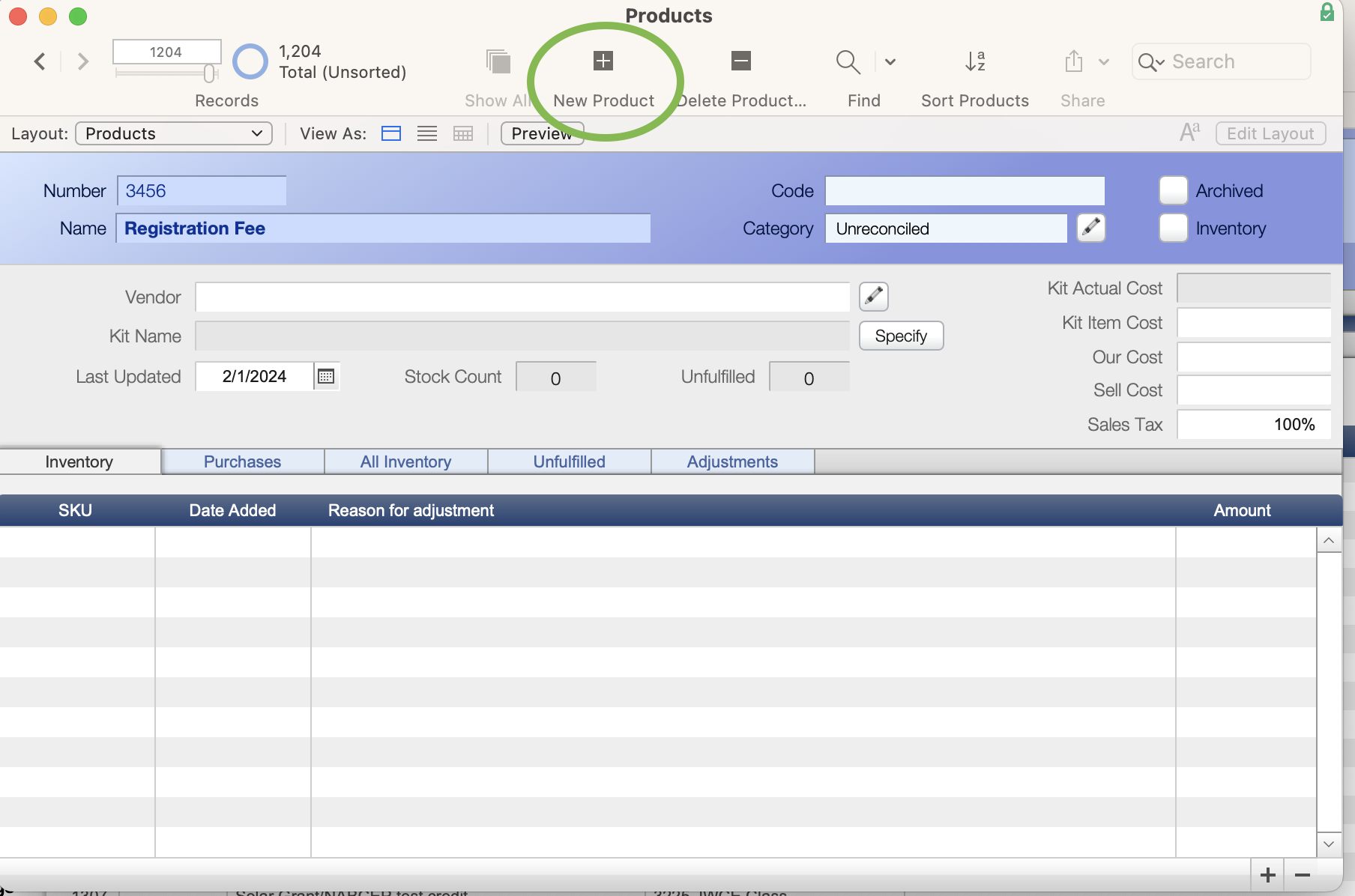Switch to Form view icon
The height and width of the screenshot is (896, 1355).
[391, 133]
